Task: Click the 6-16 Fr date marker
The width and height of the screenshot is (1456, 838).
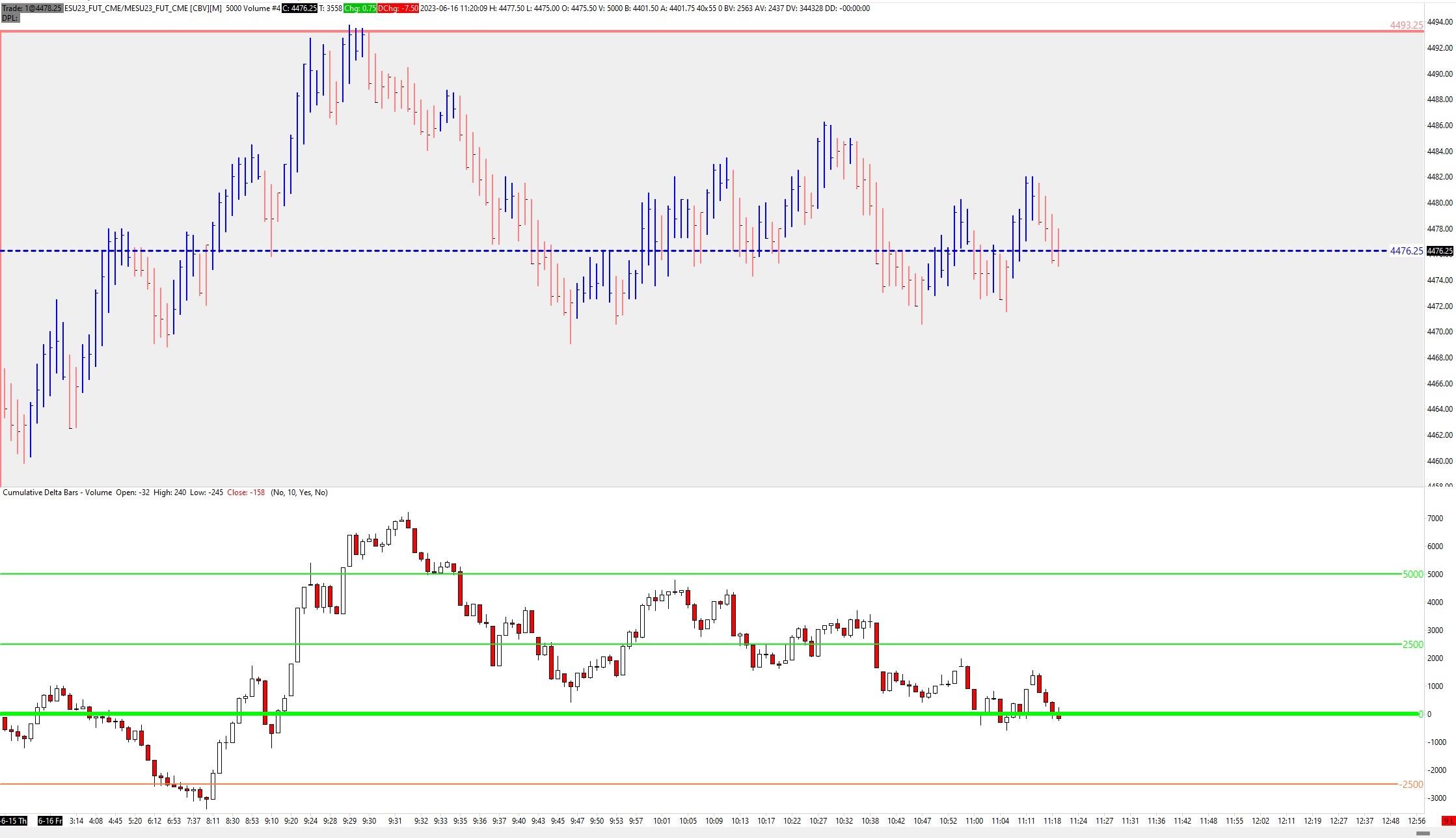Action: [50, 821]
